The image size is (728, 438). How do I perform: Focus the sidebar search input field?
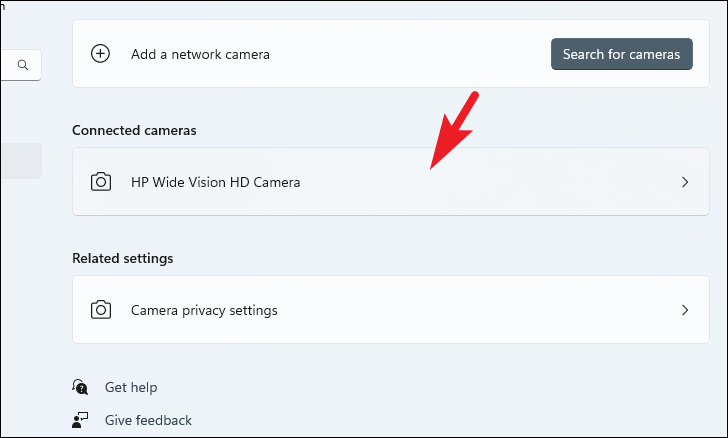pos(8,66)
